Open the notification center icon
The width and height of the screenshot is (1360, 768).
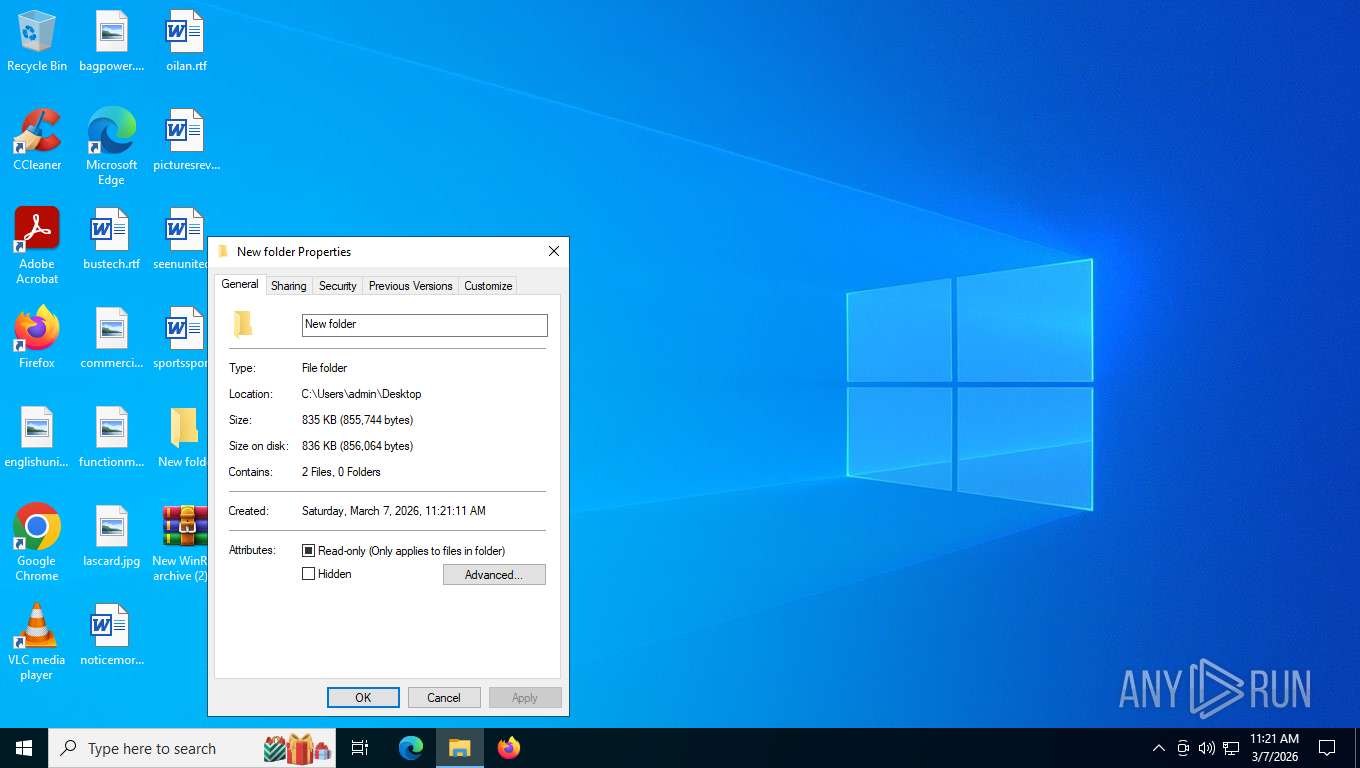[x=1327, y=748]
